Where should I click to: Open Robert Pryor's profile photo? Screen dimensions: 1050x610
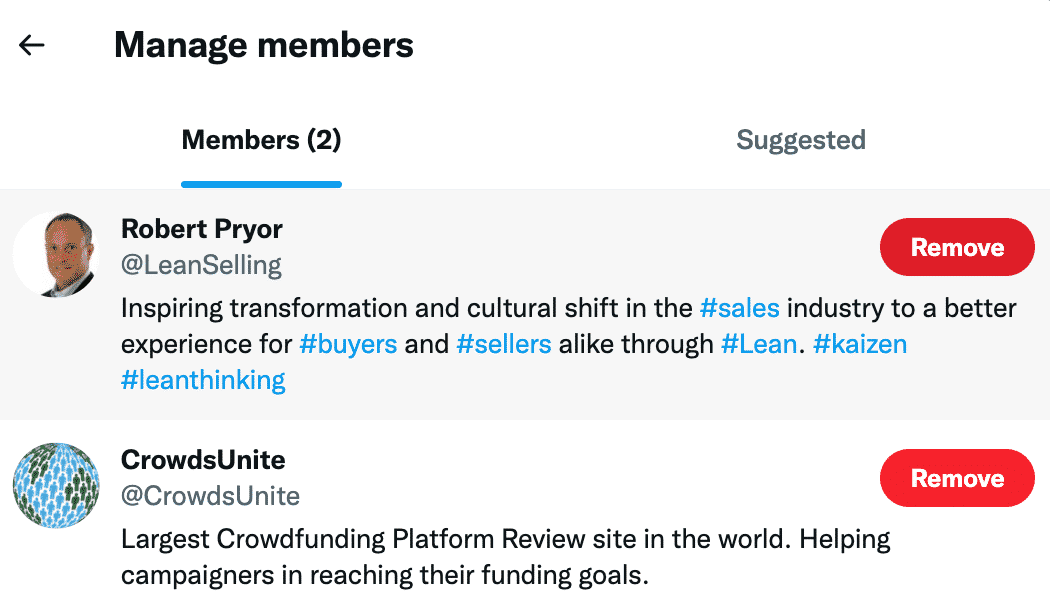tap(56, 254)
